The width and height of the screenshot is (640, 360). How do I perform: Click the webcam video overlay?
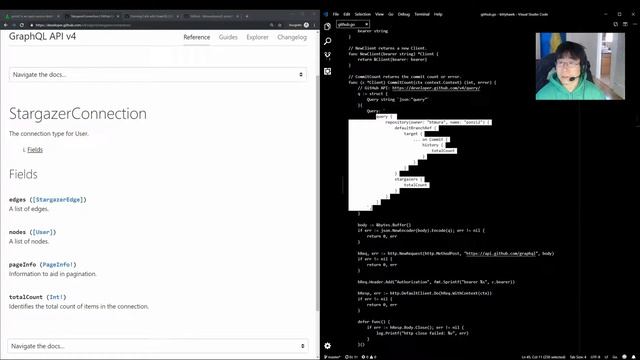(x=580, y=66)
